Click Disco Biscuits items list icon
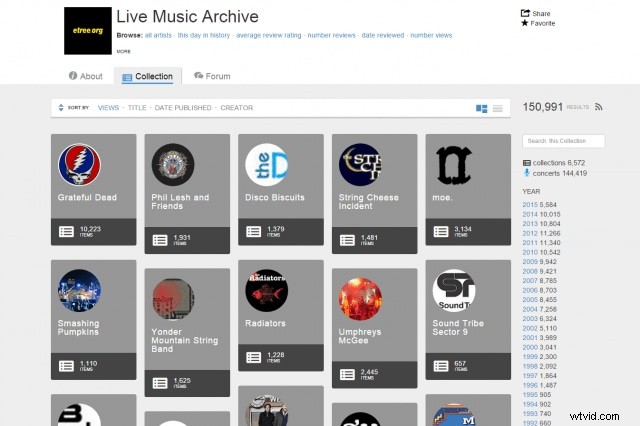This screenshot has width=640, height=426. [253, 231]
